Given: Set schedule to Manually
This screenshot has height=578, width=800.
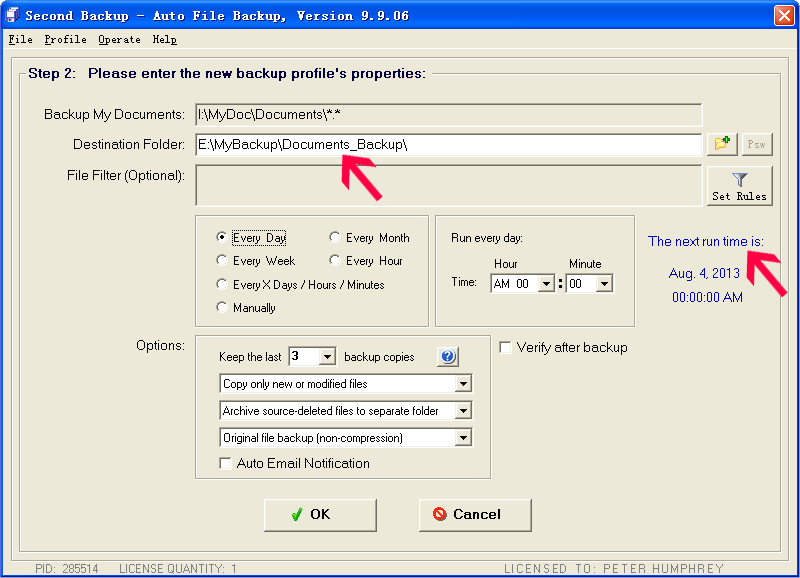Looking at the screenshot, I should point(221,307).
